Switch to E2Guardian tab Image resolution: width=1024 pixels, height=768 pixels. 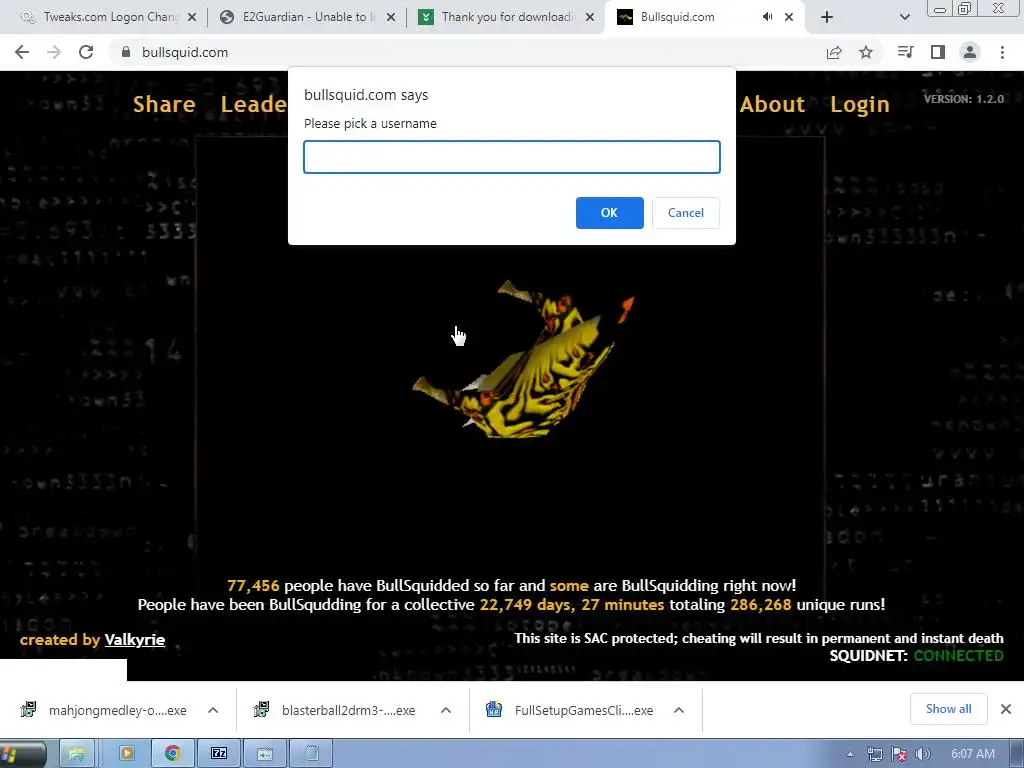point(307,17)
